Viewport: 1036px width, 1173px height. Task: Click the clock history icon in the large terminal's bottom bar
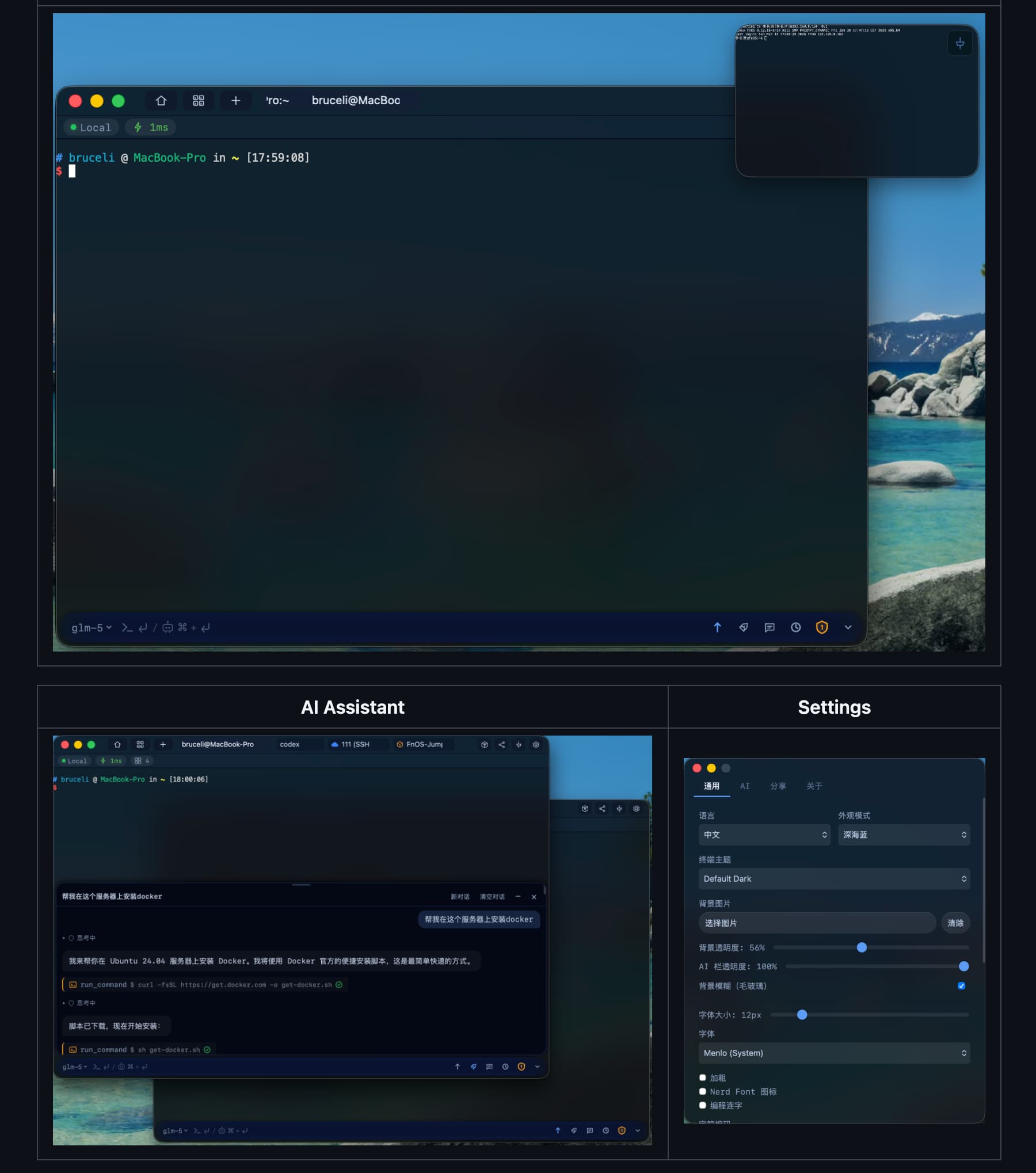tap(795, 627)
